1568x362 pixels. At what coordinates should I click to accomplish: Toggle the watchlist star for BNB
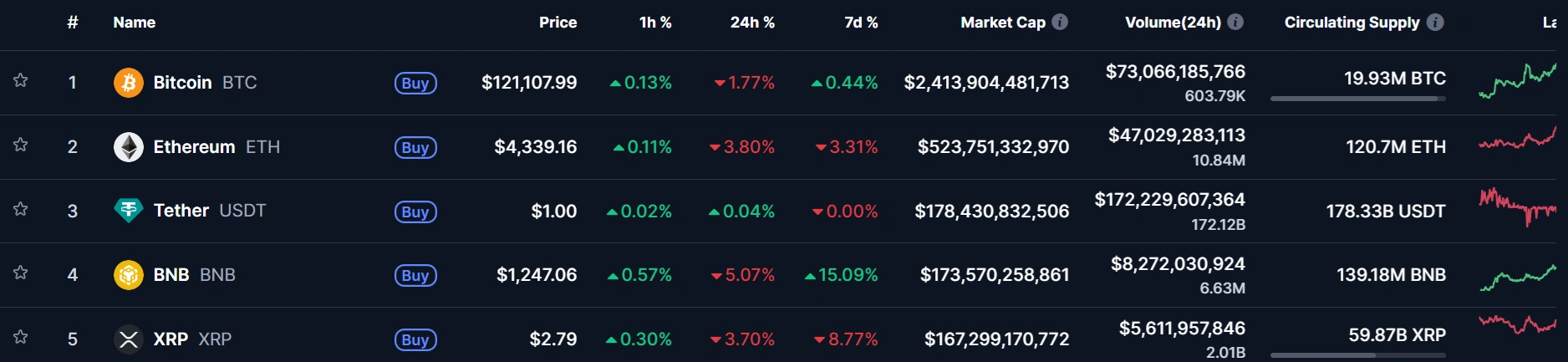(21, 273)
